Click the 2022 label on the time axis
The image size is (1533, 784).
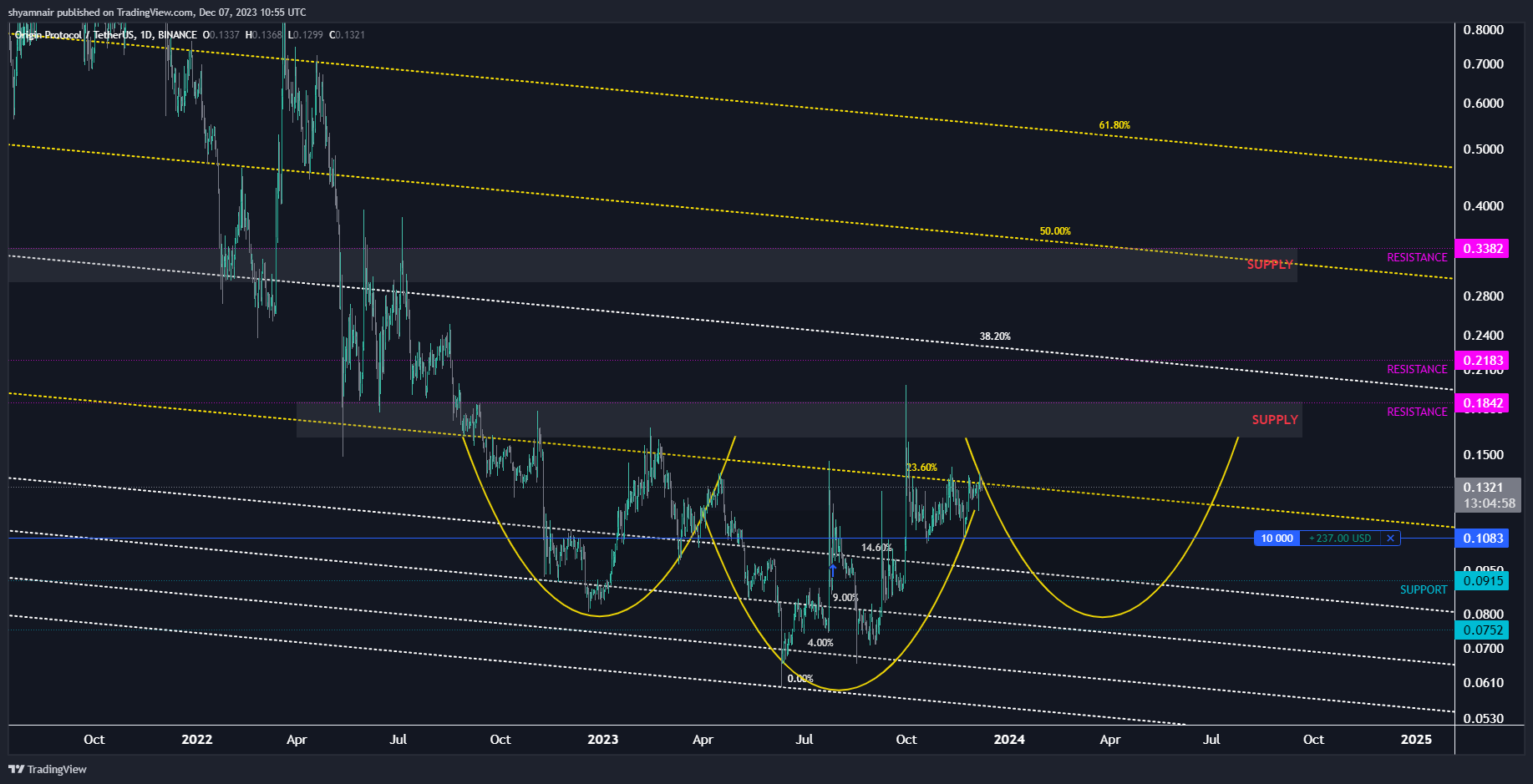197,740
